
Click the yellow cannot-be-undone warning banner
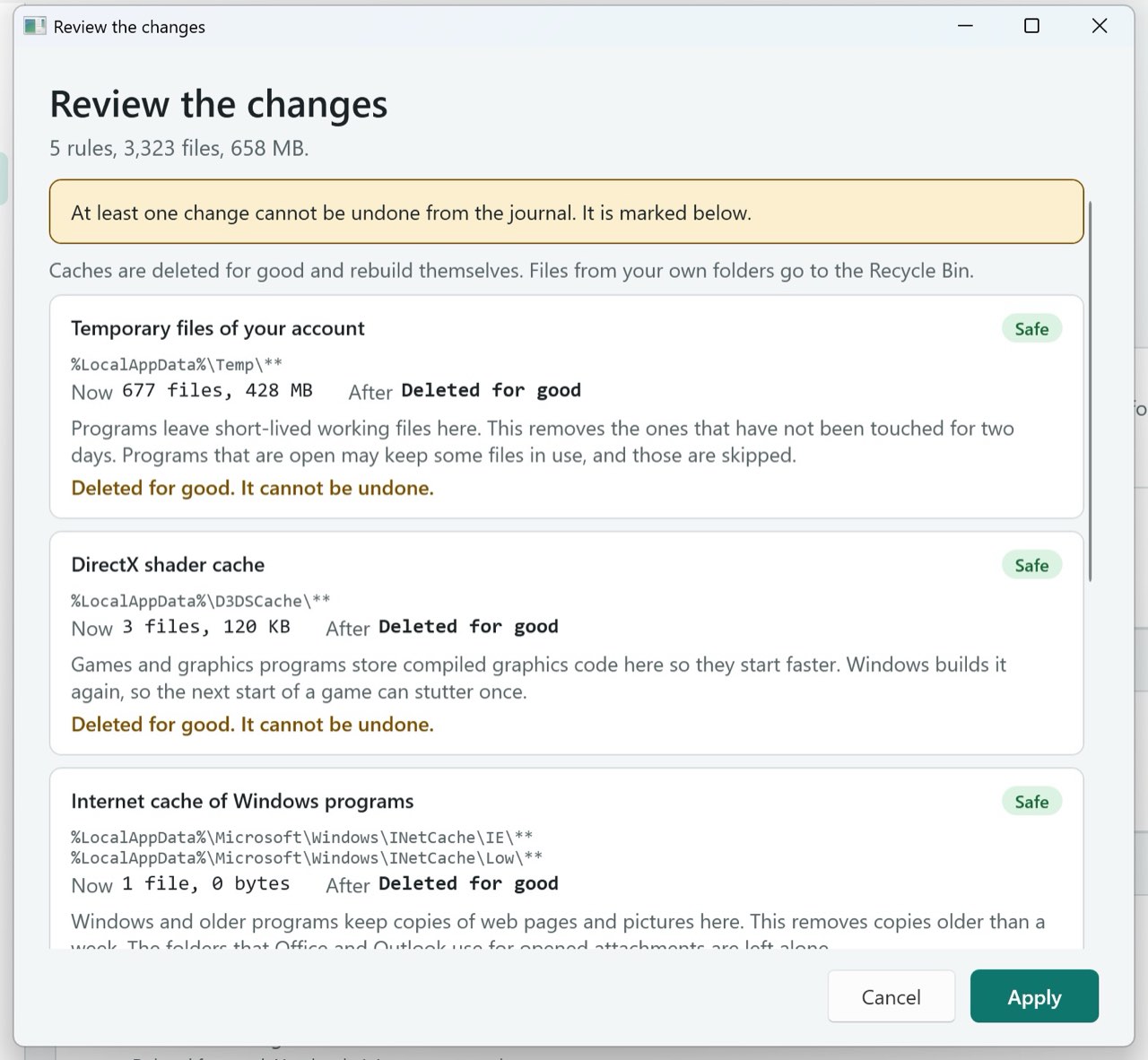pos(567,212)
